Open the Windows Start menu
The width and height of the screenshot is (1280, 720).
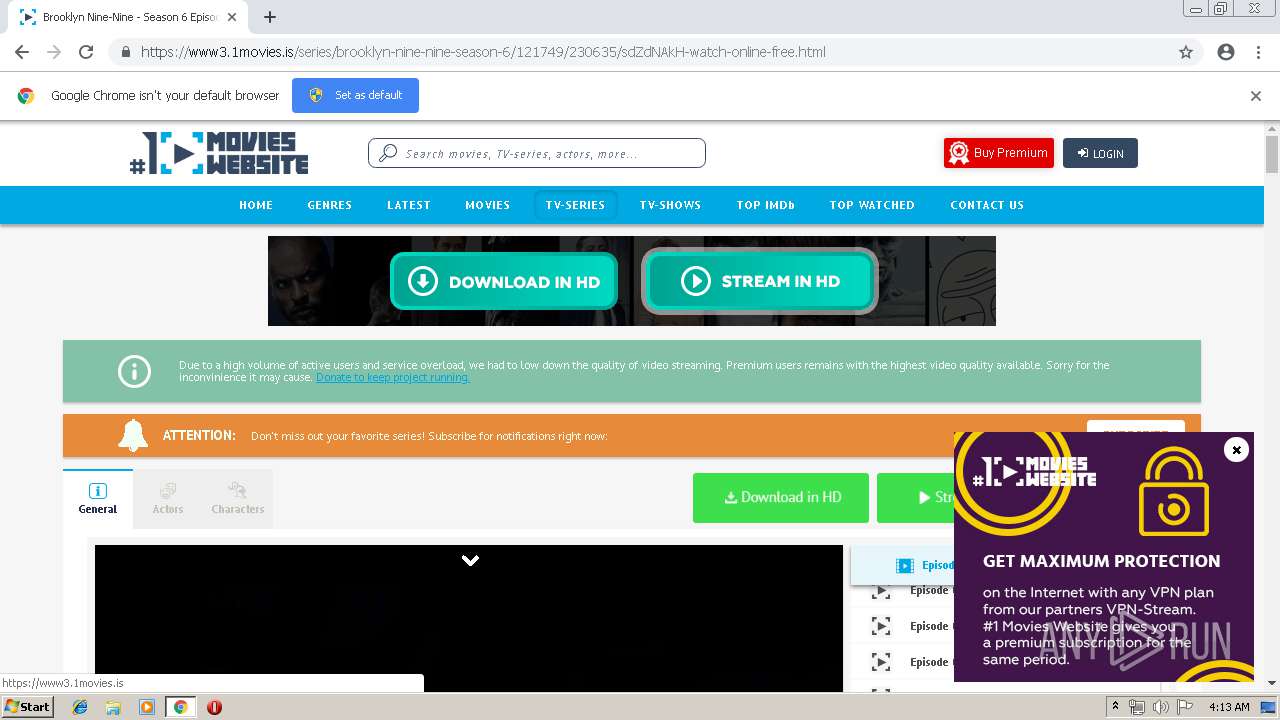point(28,707)
